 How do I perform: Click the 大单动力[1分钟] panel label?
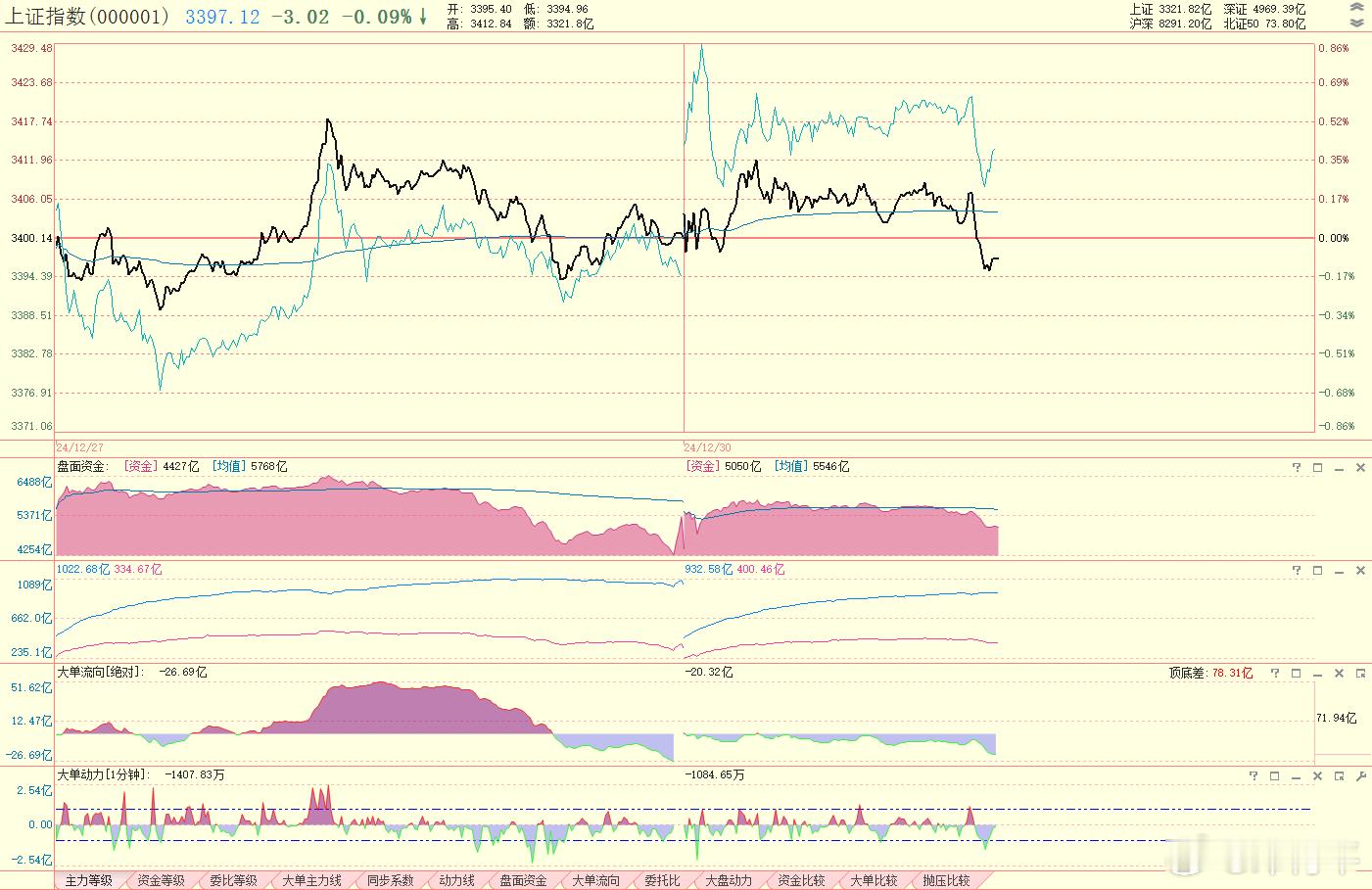pyautogui.click(x=103, y=775)
